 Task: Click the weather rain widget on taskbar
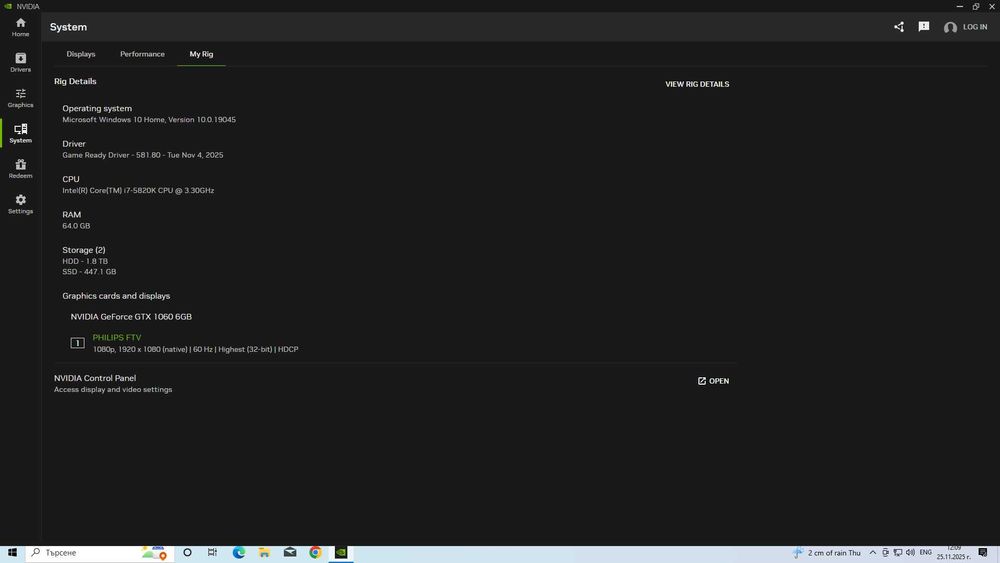pos(827,553)
